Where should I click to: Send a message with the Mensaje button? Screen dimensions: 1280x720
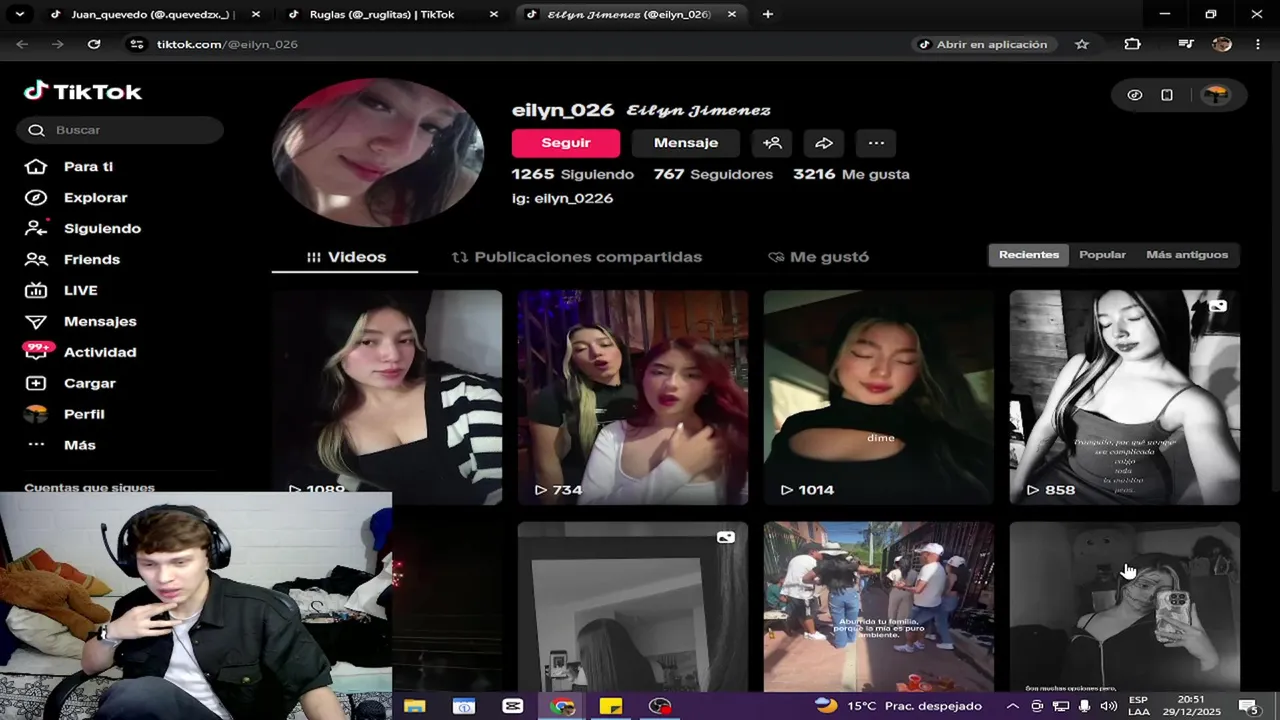[x=686, y=143]
